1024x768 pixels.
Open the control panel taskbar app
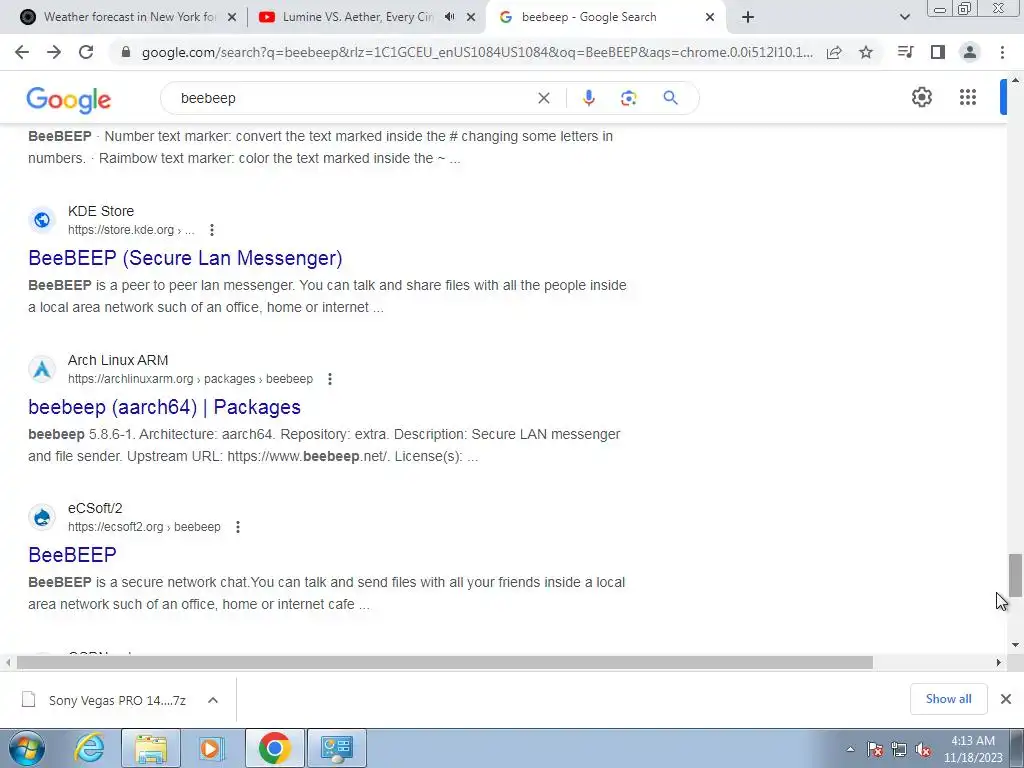[x=336, y=748]
